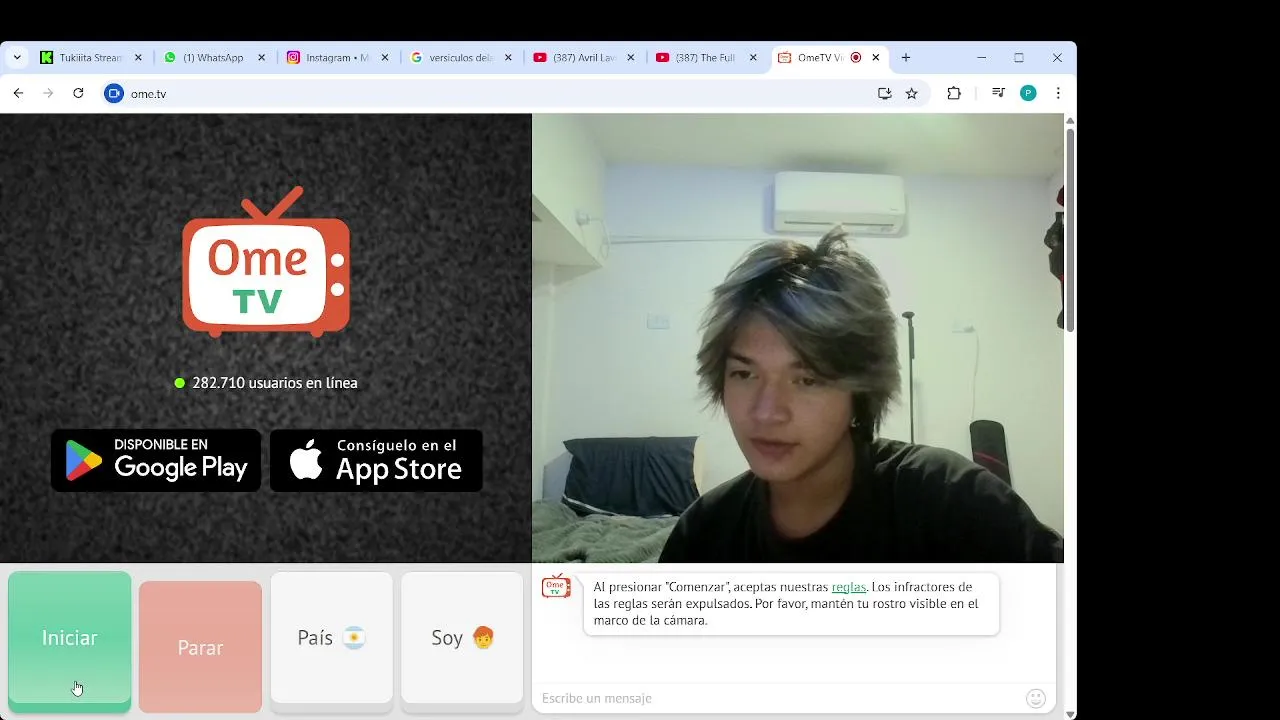Switch to the Tukiiita Stream tab
This screenshot has width=1280, height=720.
tap(91, 58)
